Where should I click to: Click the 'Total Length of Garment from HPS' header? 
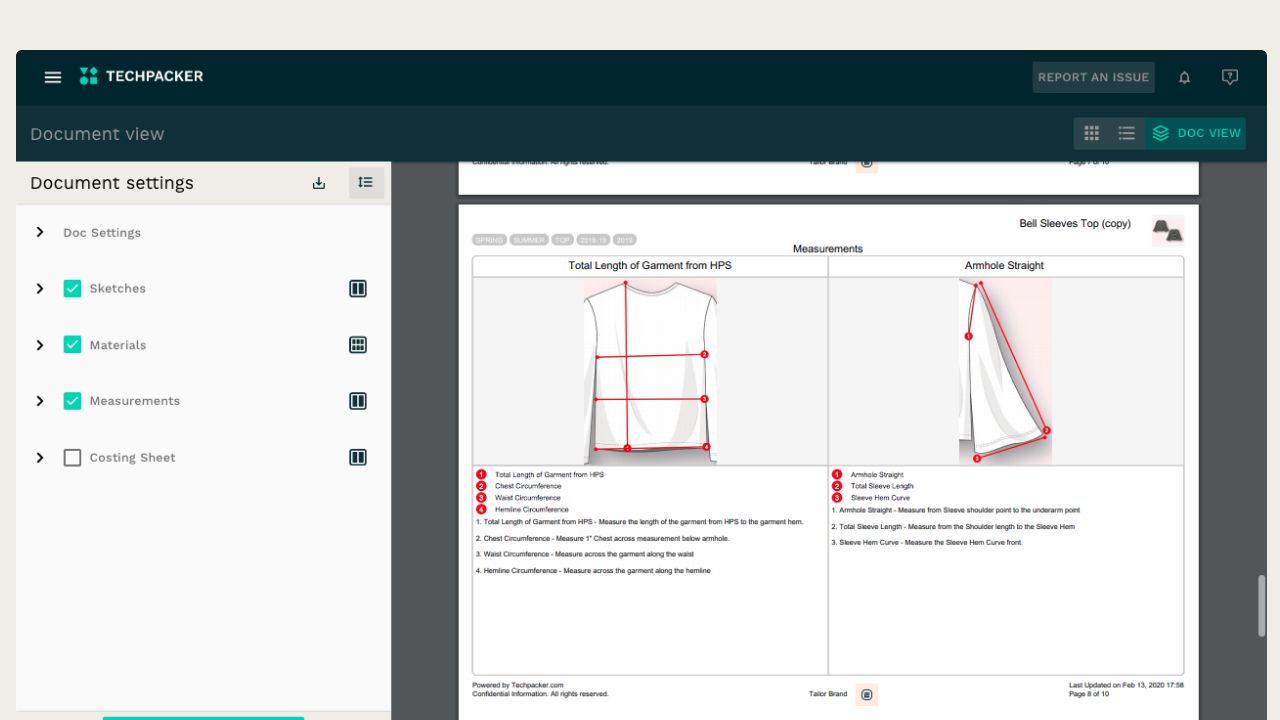tap(650, 266)
